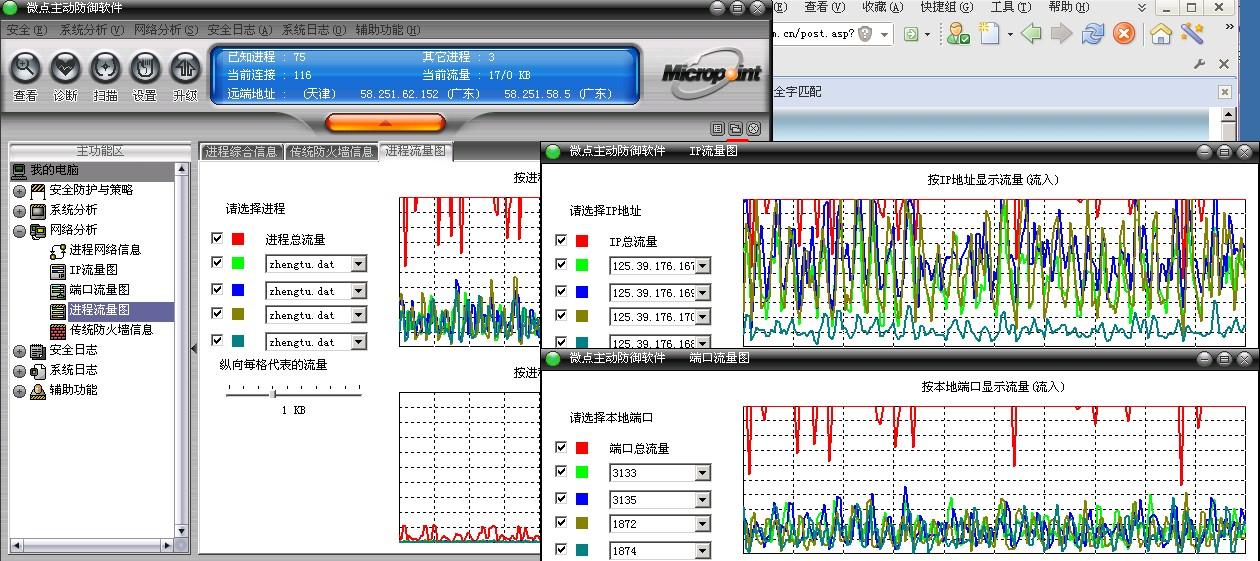Switch to the 进程综合信息 tab

point(241,152)
